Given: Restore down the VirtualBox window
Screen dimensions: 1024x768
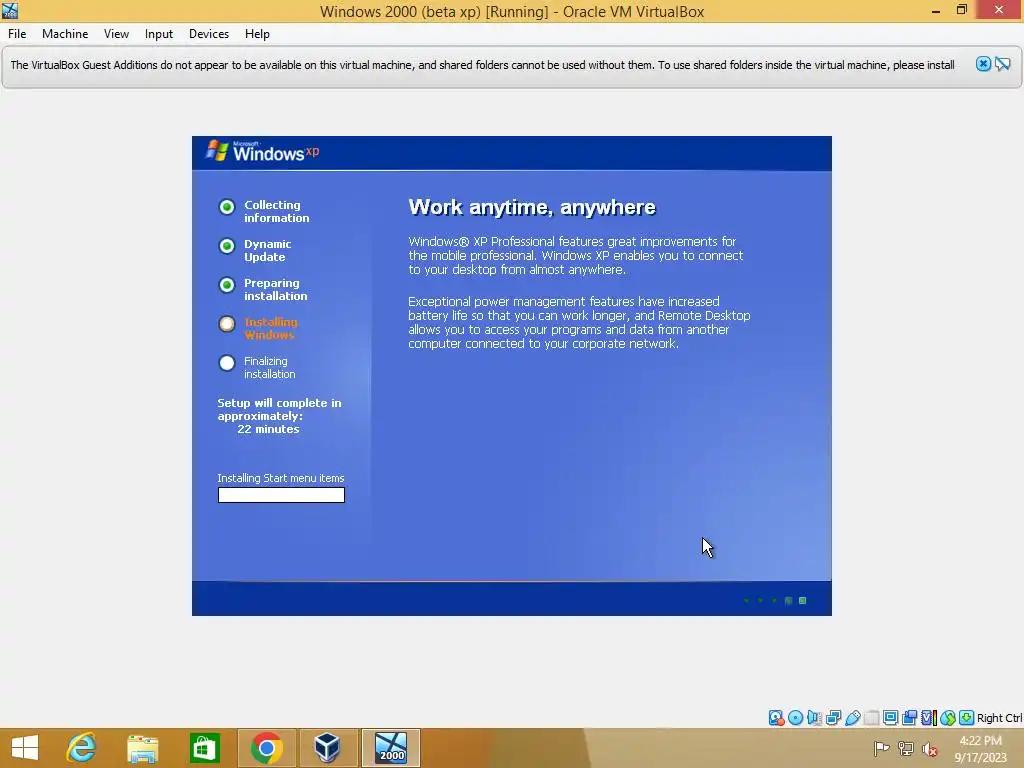Looking at the screenshot, I should 961,10.
